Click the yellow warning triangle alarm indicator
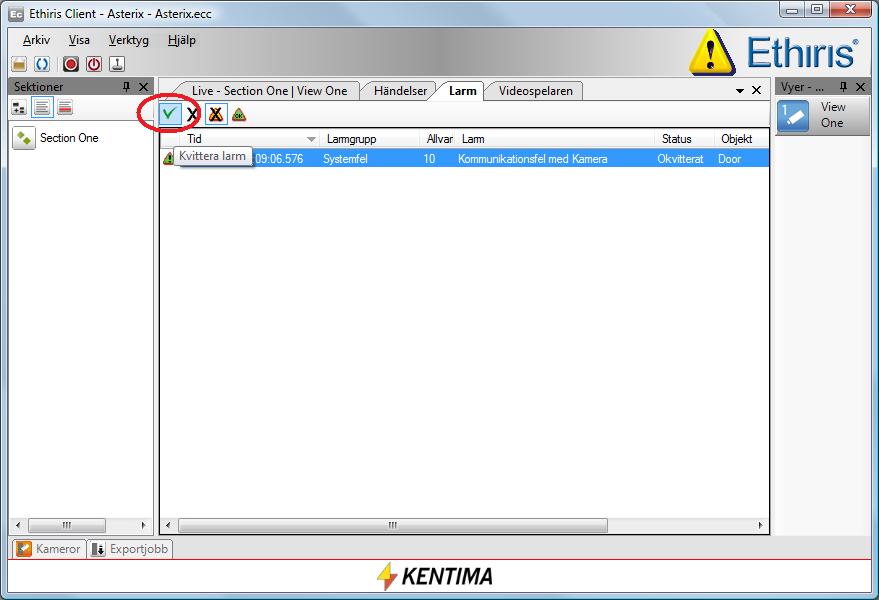 (x=712, y=53)
